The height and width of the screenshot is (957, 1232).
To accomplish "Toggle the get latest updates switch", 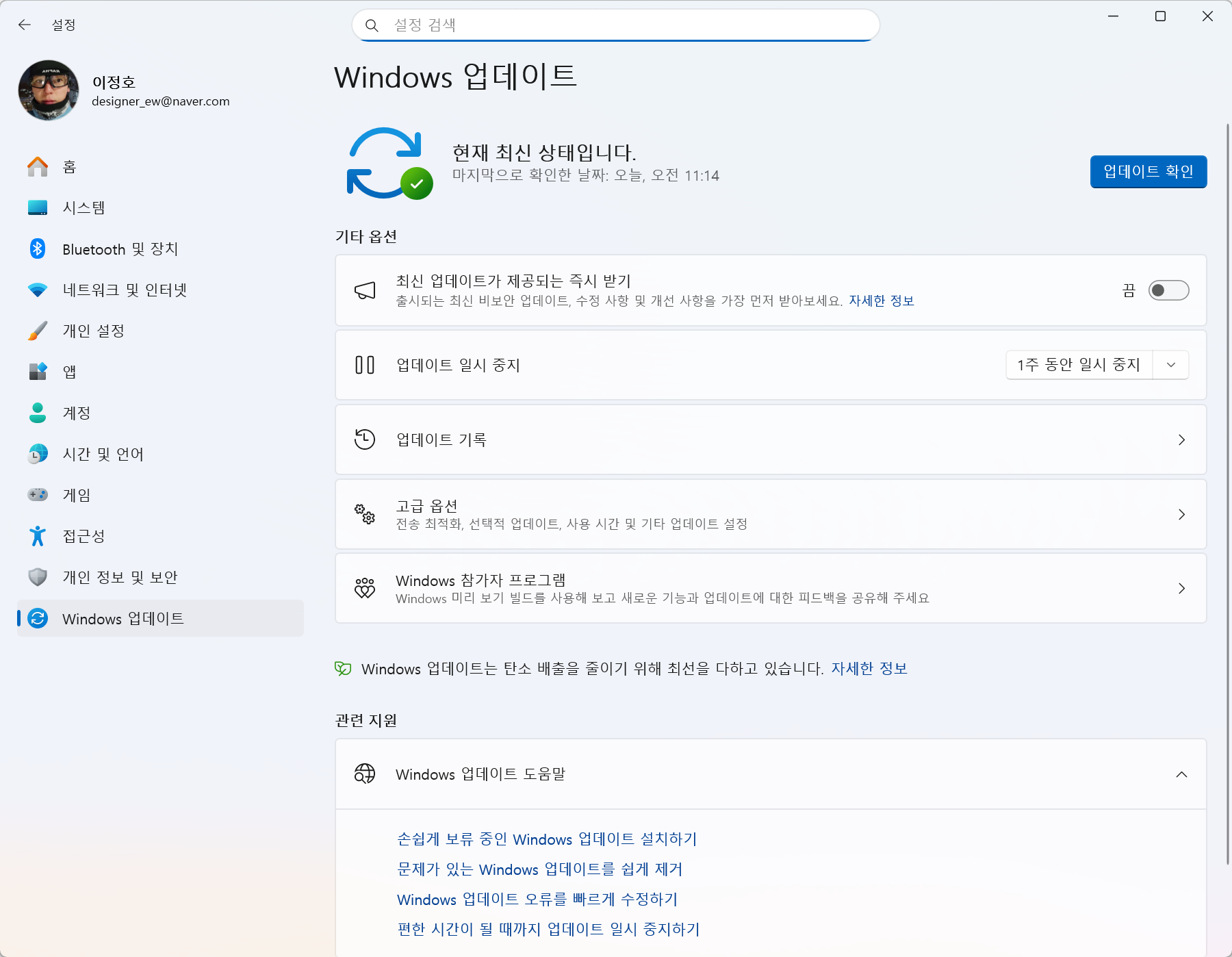I will tap(1168, 290).
